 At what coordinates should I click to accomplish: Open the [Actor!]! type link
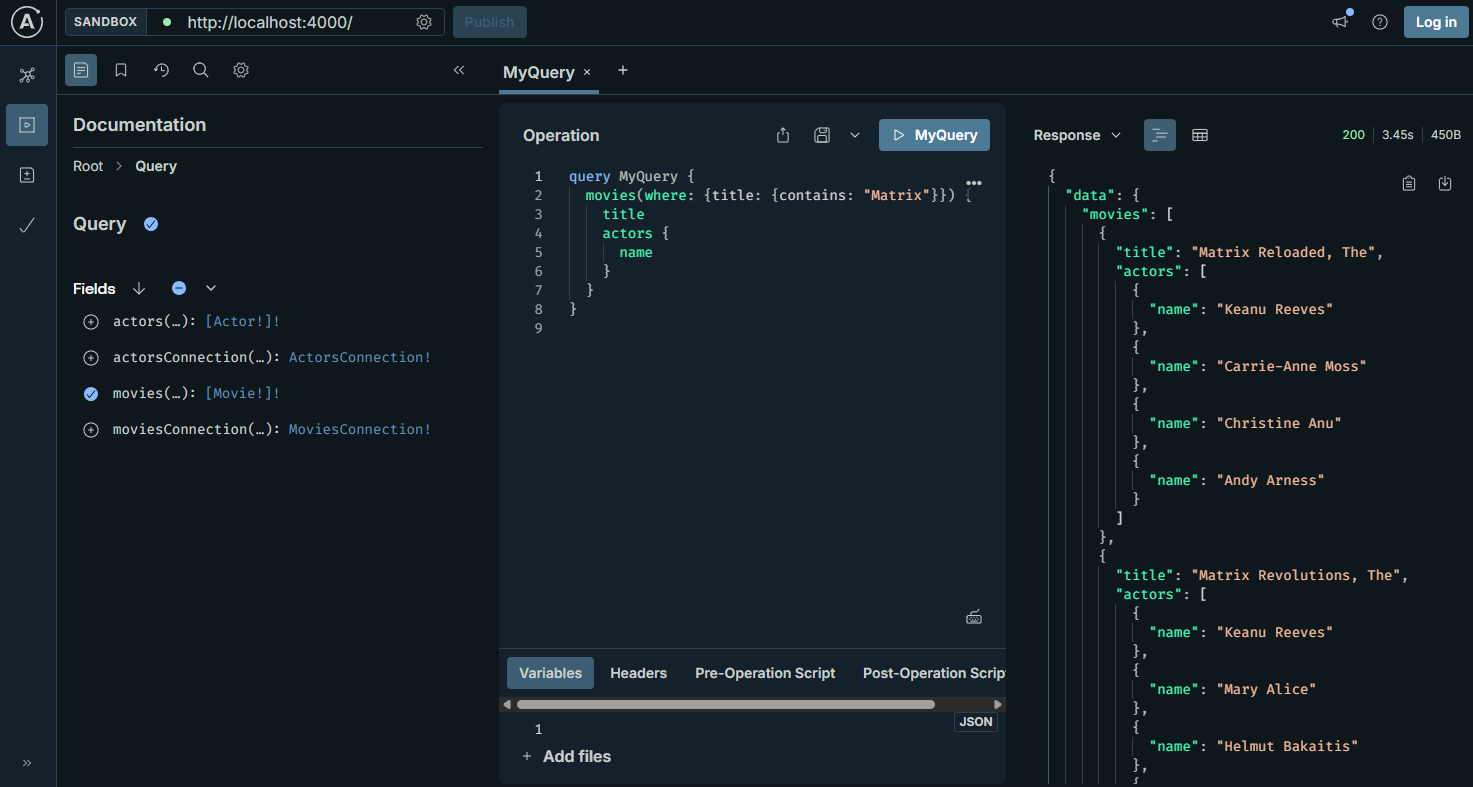click(x=243, y=321)
